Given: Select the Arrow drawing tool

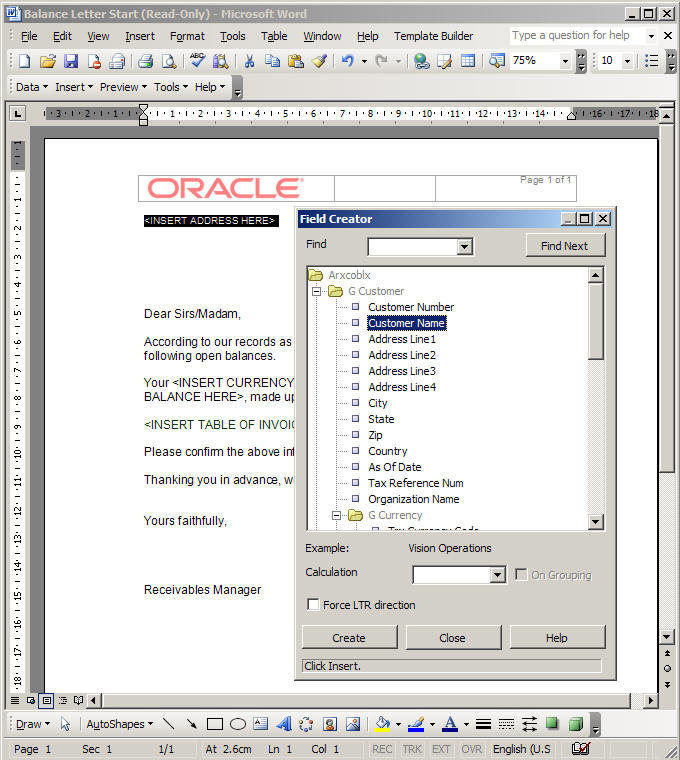Looking at the screenshot, I should click(x=192, y=724).
